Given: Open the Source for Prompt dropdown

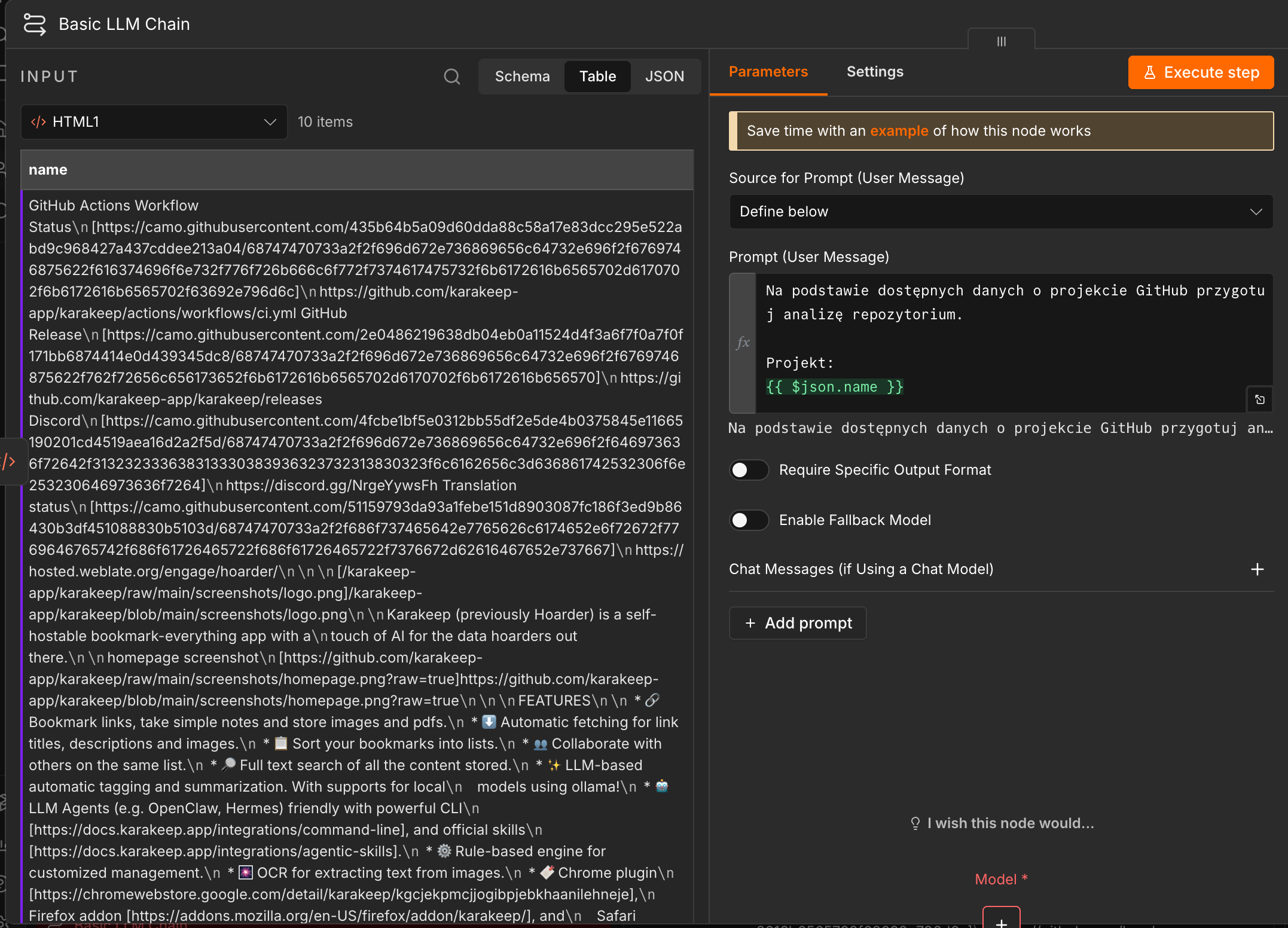Looking at the screenshot, I should (x=1001, y=212).
